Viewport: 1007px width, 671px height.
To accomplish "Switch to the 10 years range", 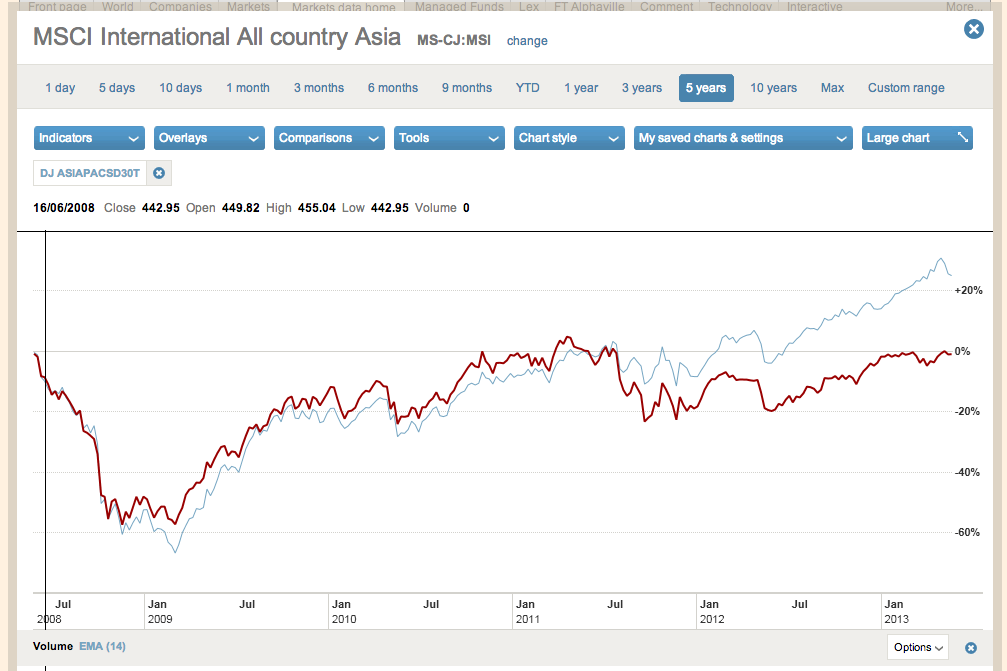I will [774, 88].
